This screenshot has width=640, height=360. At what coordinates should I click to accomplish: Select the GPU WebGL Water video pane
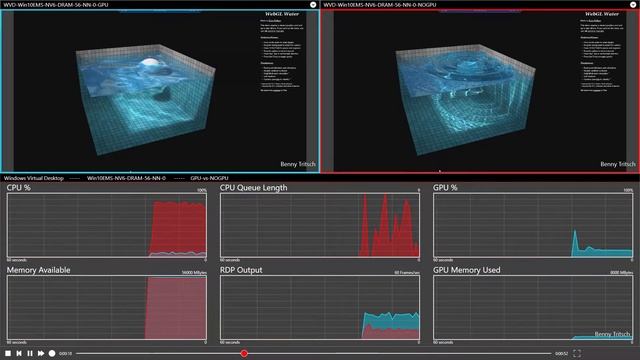pos(160,91)
